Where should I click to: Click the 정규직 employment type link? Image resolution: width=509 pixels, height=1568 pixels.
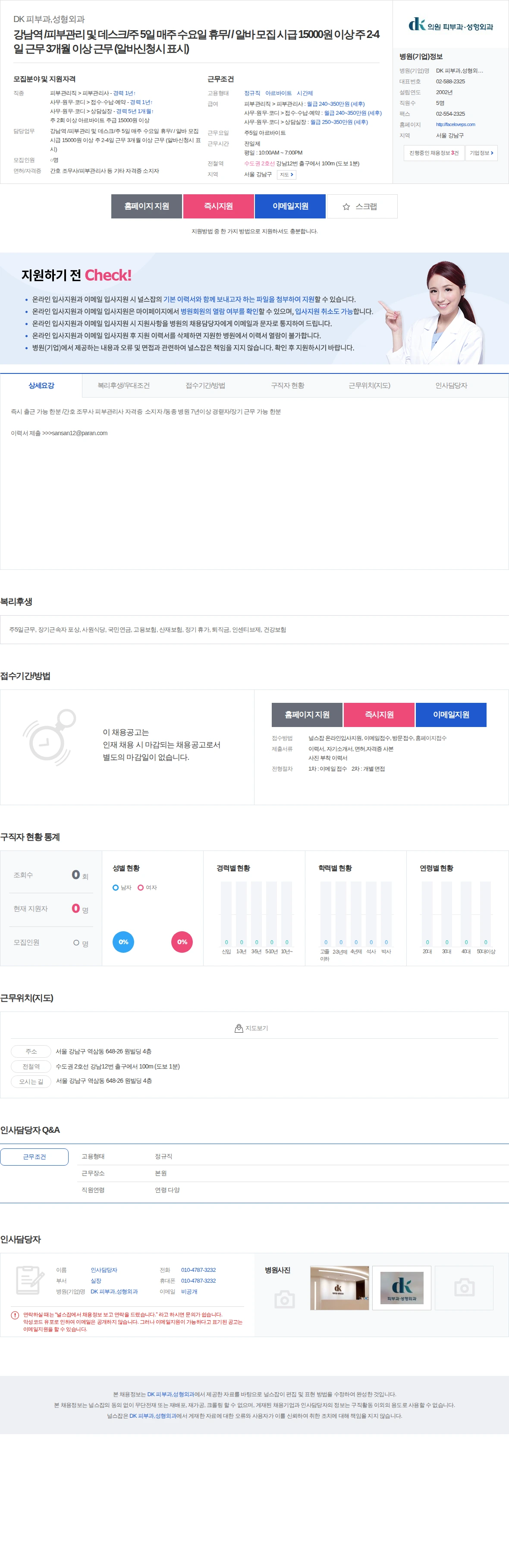(x=252, y=93)
